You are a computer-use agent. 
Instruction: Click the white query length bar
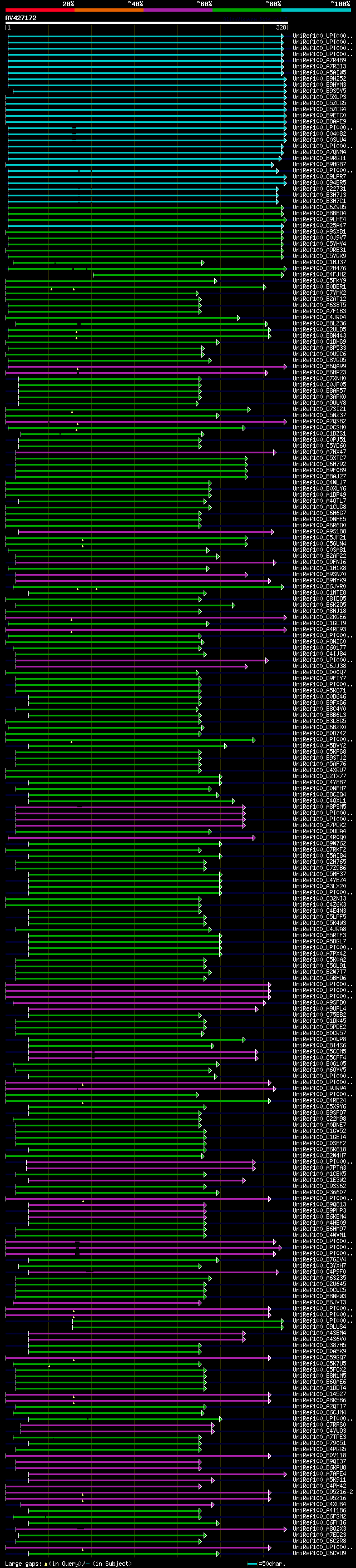(x=147, y=23)
